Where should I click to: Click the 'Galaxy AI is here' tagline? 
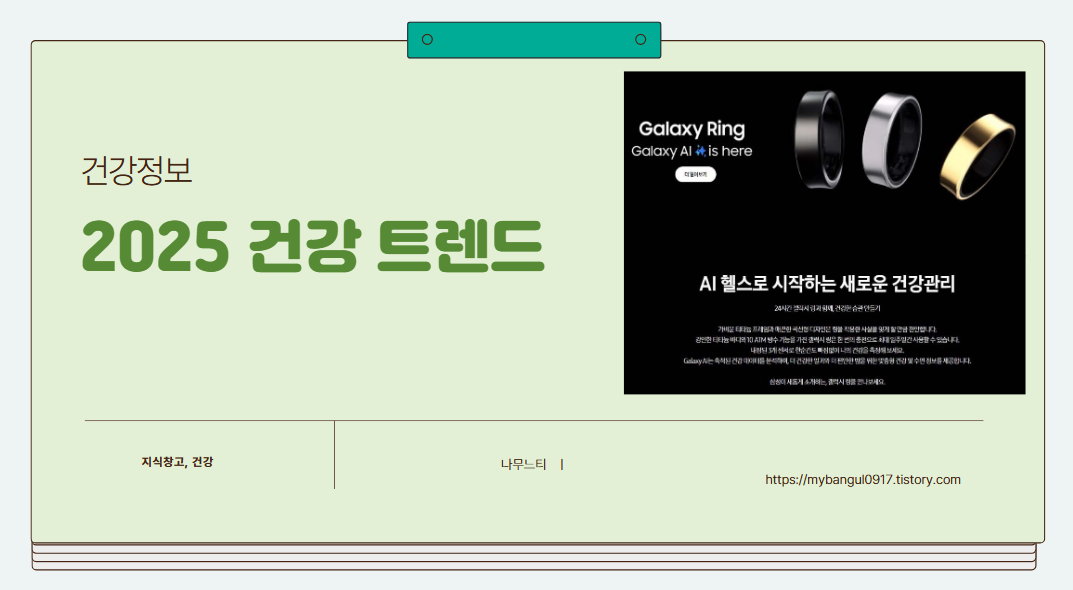pyautogui.click(x=691, y=151)
